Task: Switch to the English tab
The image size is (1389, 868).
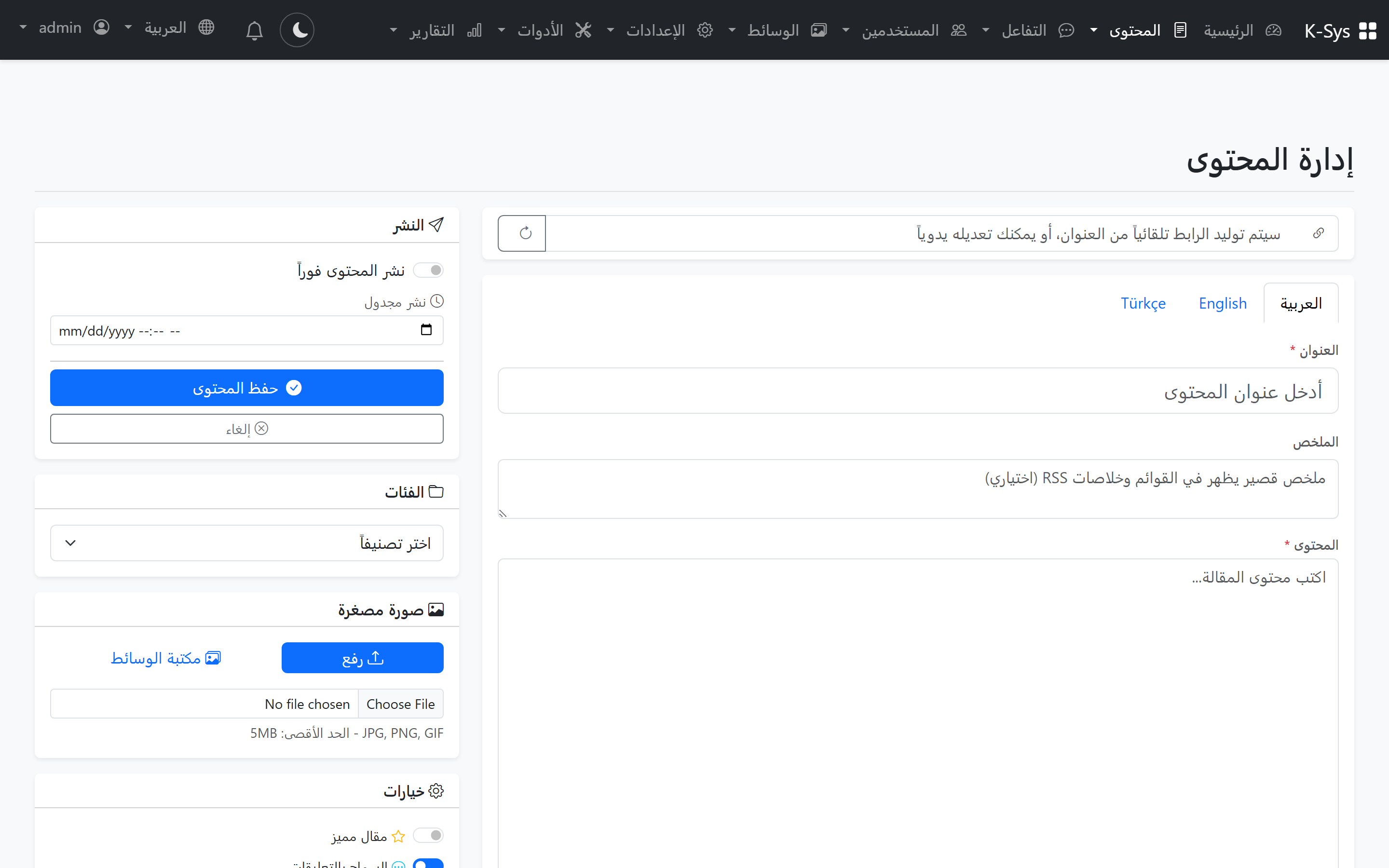Action: [x=1223, y=303]
